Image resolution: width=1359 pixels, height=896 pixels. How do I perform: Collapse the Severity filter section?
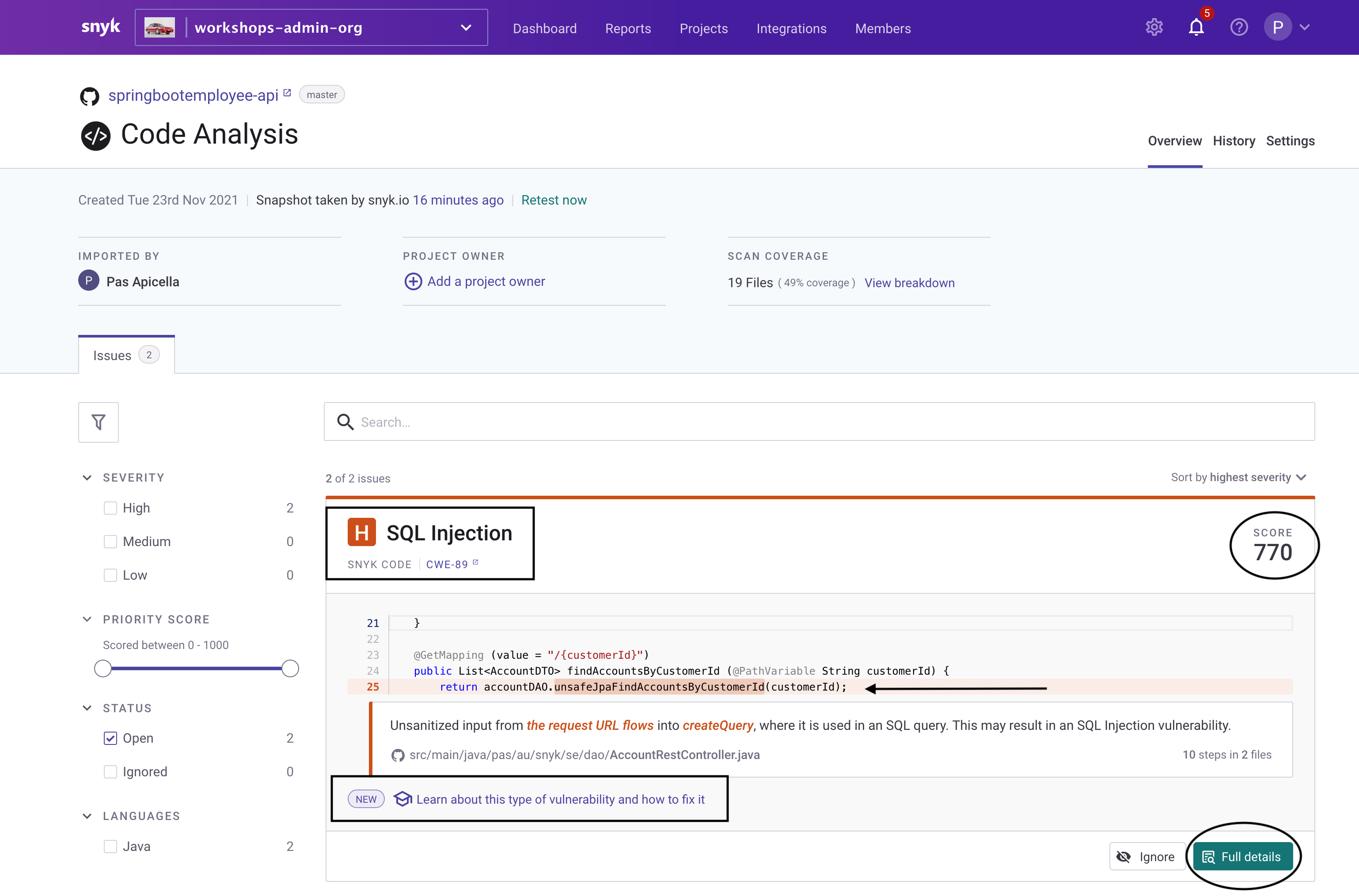[87, 477]
